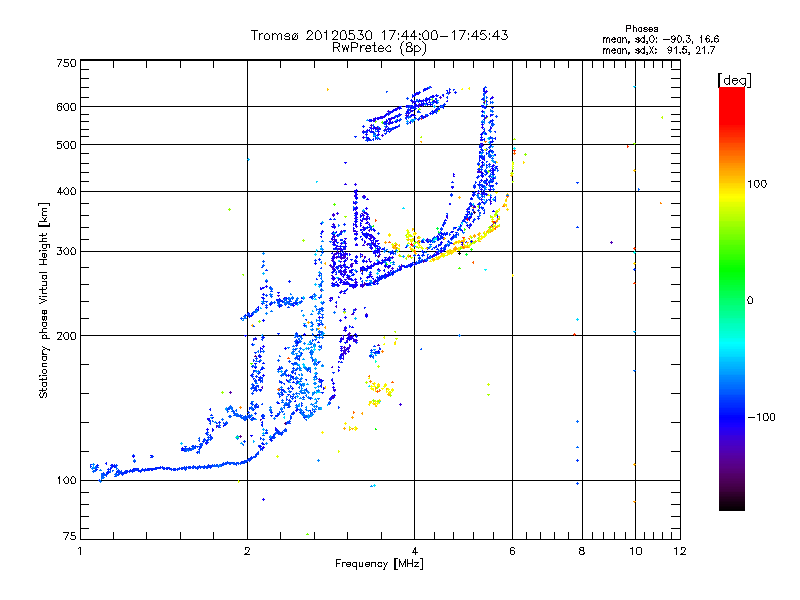The width and height of the screenshot is (800, 600).
Task: Click the colorbar tick label '0'
Action: 750,301
